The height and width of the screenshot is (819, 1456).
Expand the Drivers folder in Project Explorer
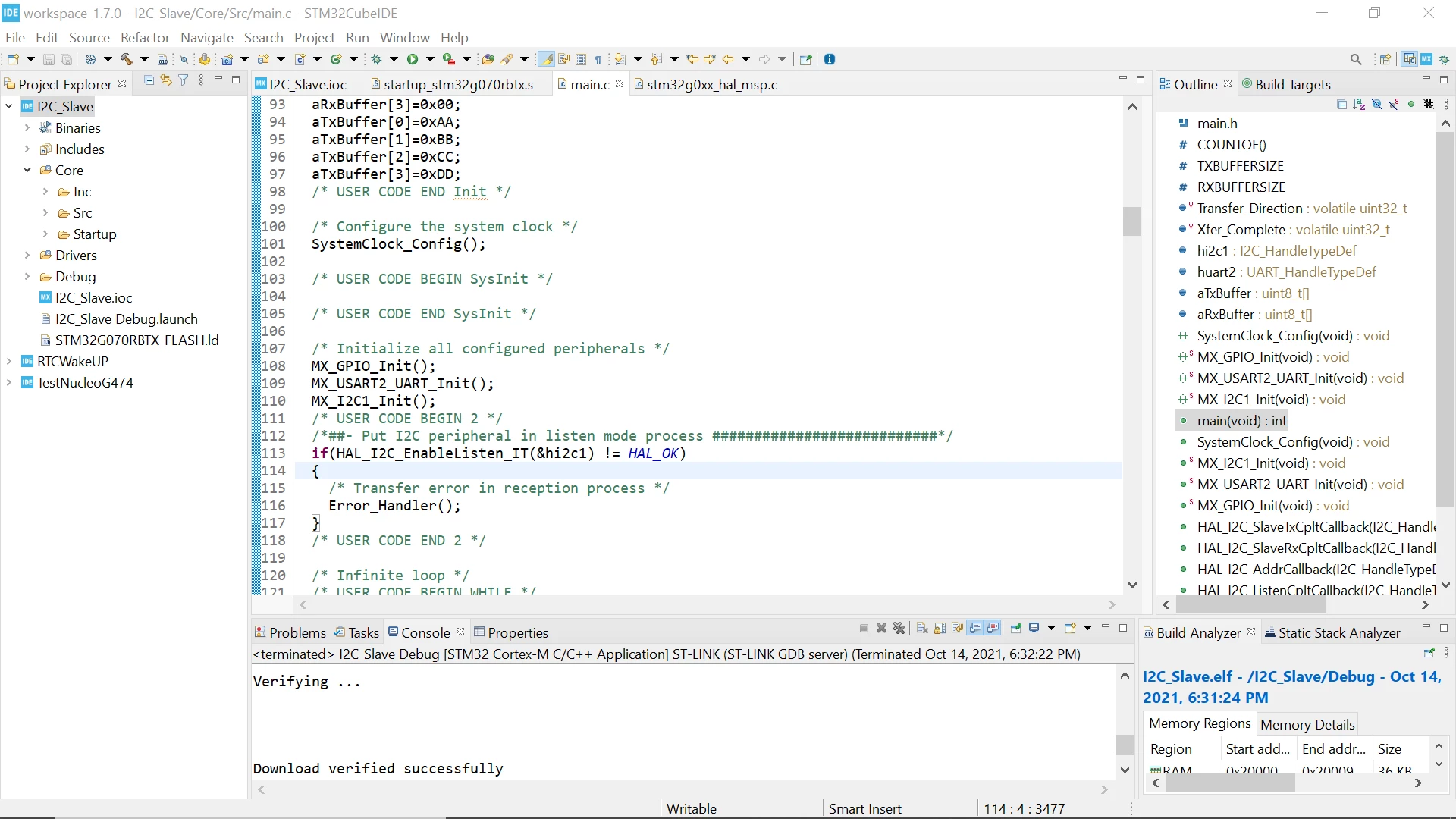coord(27,256)
